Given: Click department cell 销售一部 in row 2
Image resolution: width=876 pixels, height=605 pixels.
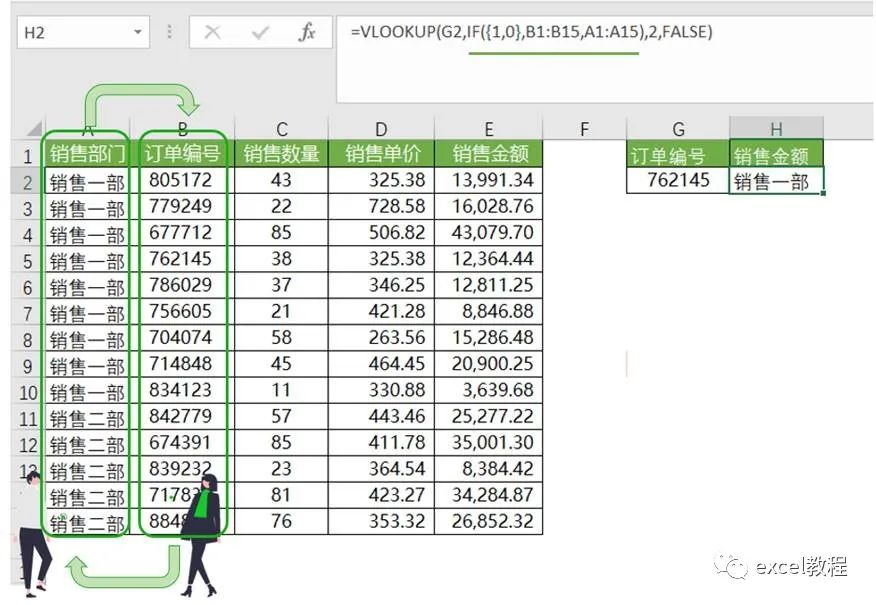Looking at the screenshot, I should tap(87, 182).
